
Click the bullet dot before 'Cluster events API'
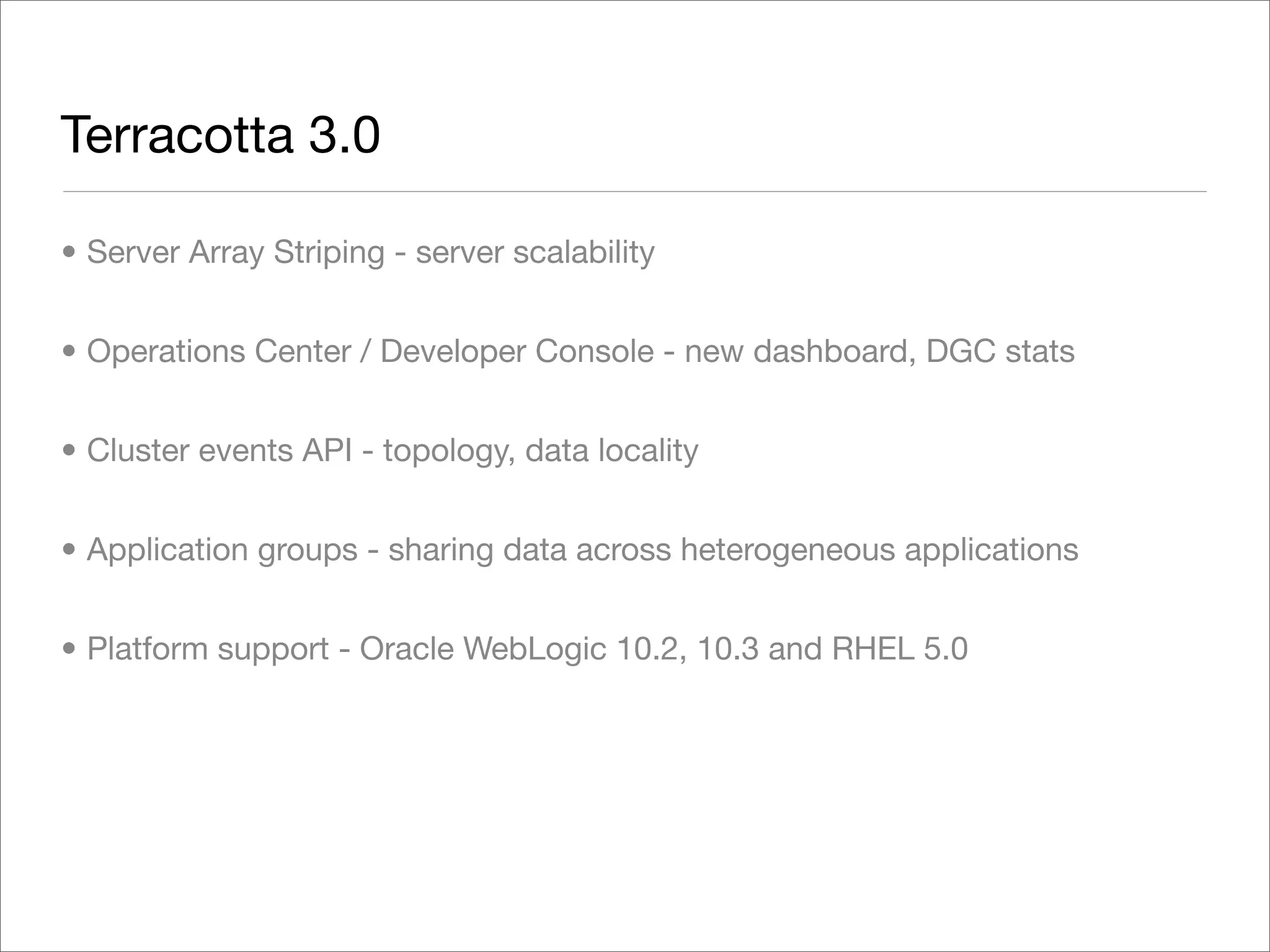pos(70,451)
